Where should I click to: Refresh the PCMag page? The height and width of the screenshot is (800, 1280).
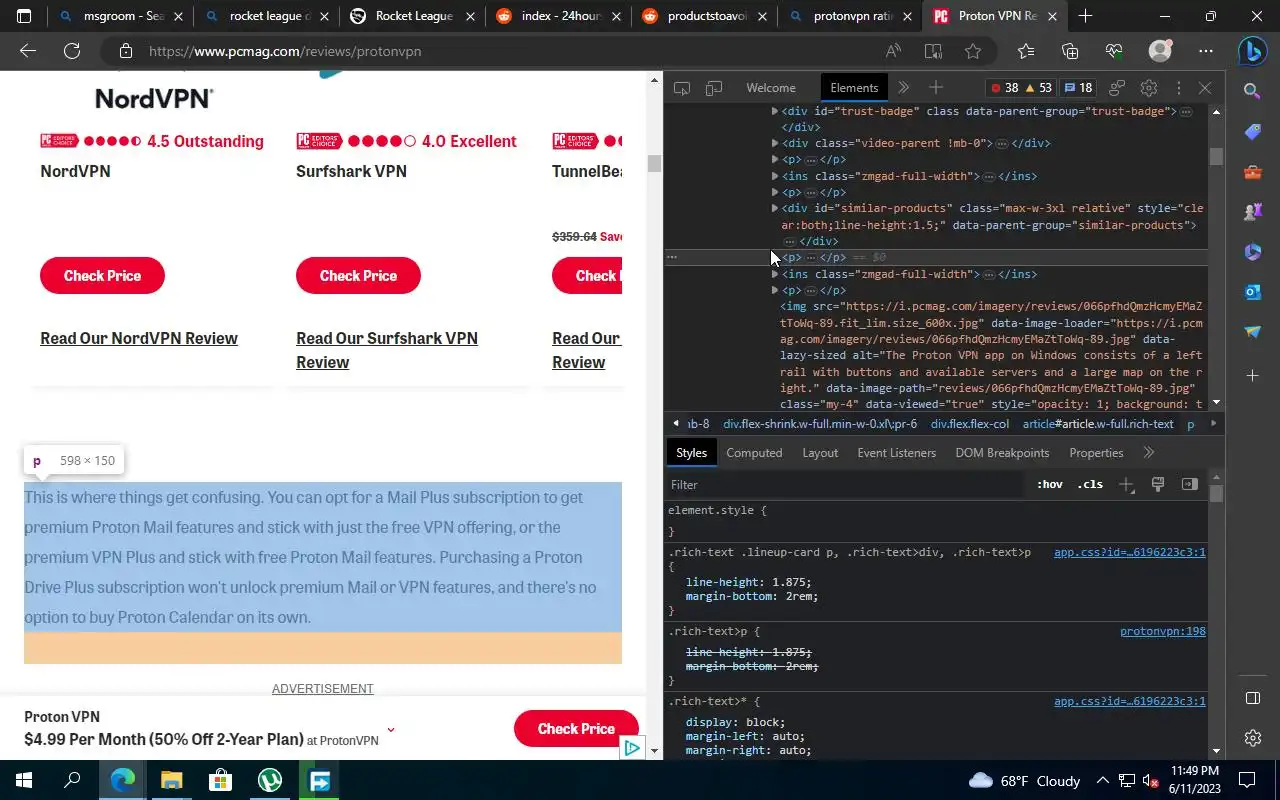[72, 51]
